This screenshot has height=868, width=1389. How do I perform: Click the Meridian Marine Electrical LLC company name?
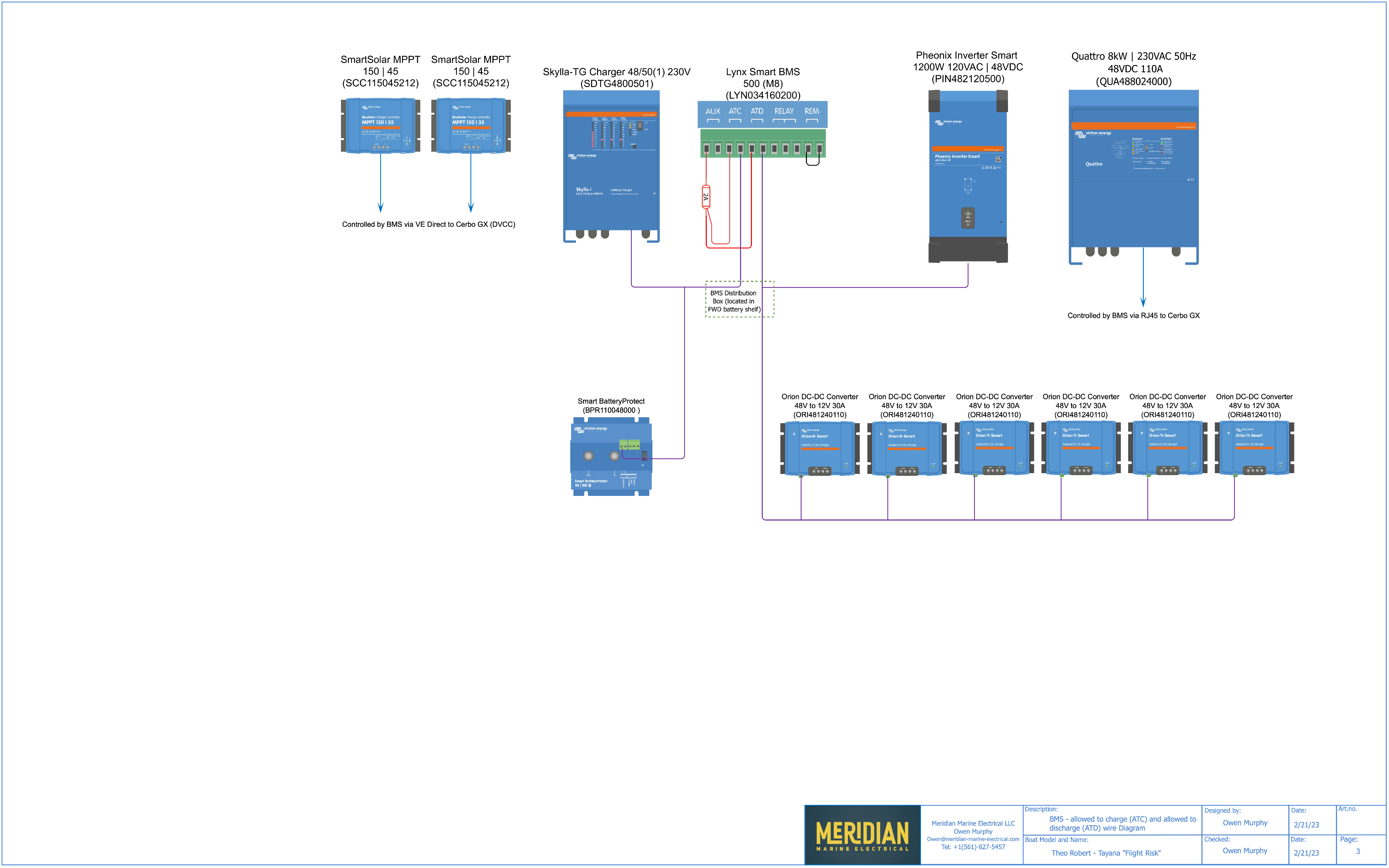pyautogui.click(x=973, y=824)
